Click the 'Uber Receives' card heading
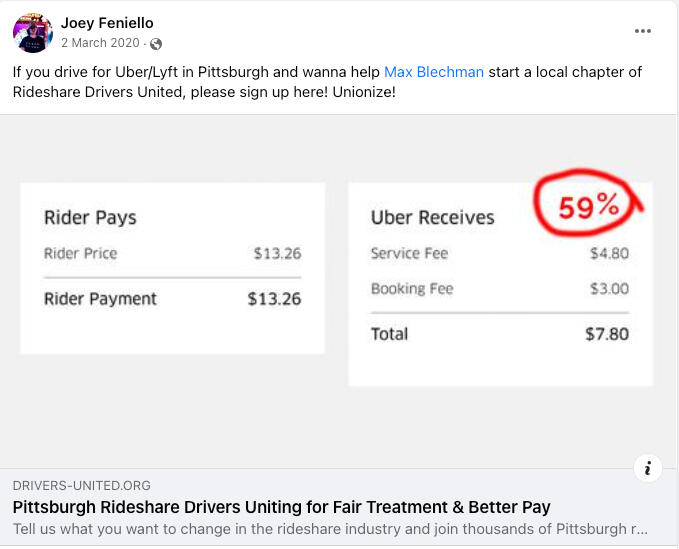 pos(432,217)
